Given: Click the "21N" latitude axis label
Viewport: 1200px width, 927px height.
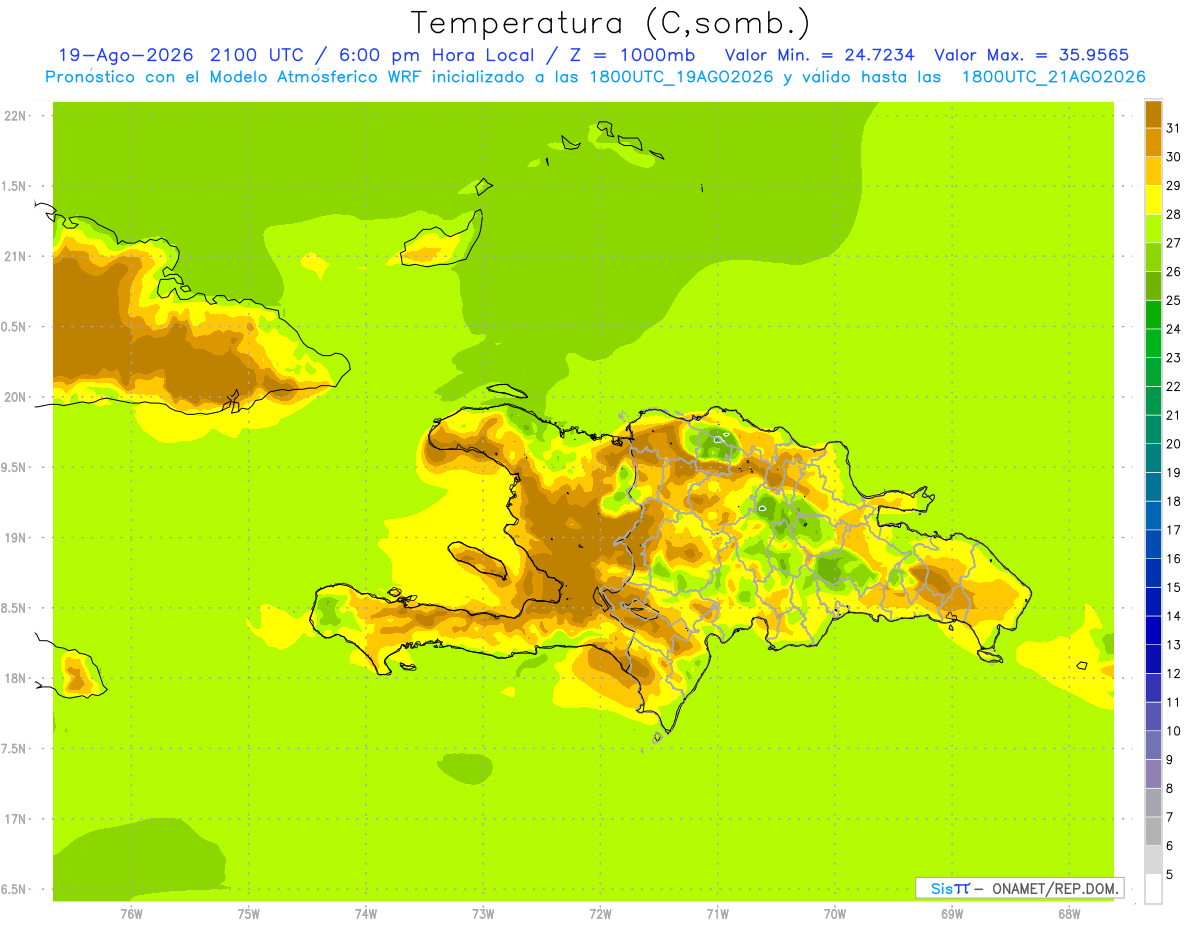Looking at the screenshot, I should [x=15, y=256].
